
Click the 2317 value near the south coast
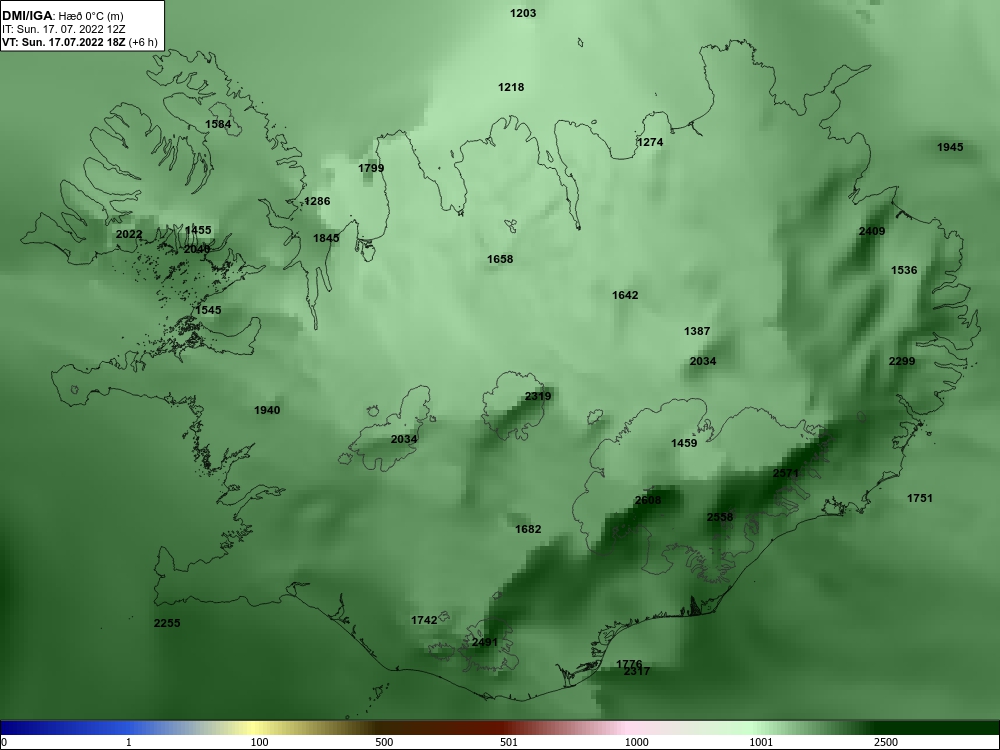pyautogui.click(x=636, y=672)
